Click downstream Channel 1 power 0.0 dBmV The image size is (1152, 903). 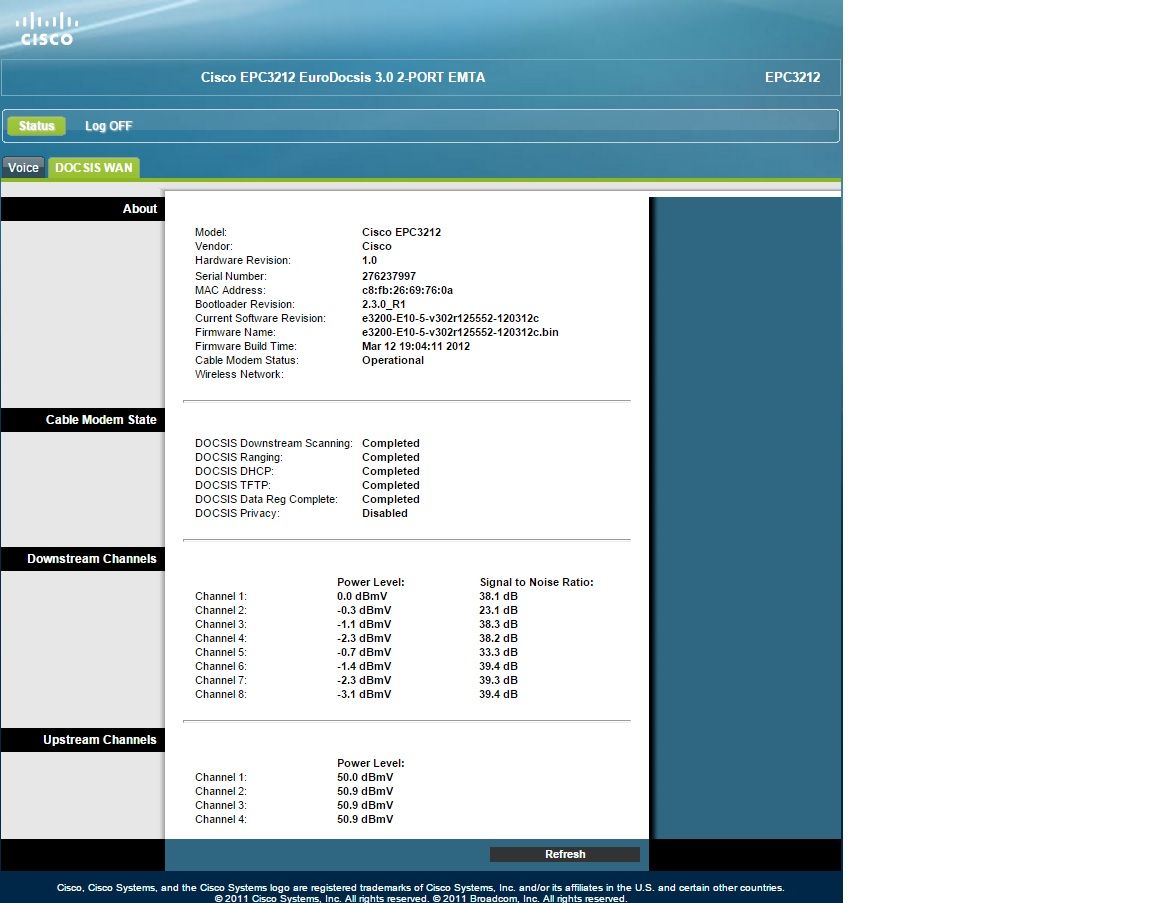coord(361,596)
